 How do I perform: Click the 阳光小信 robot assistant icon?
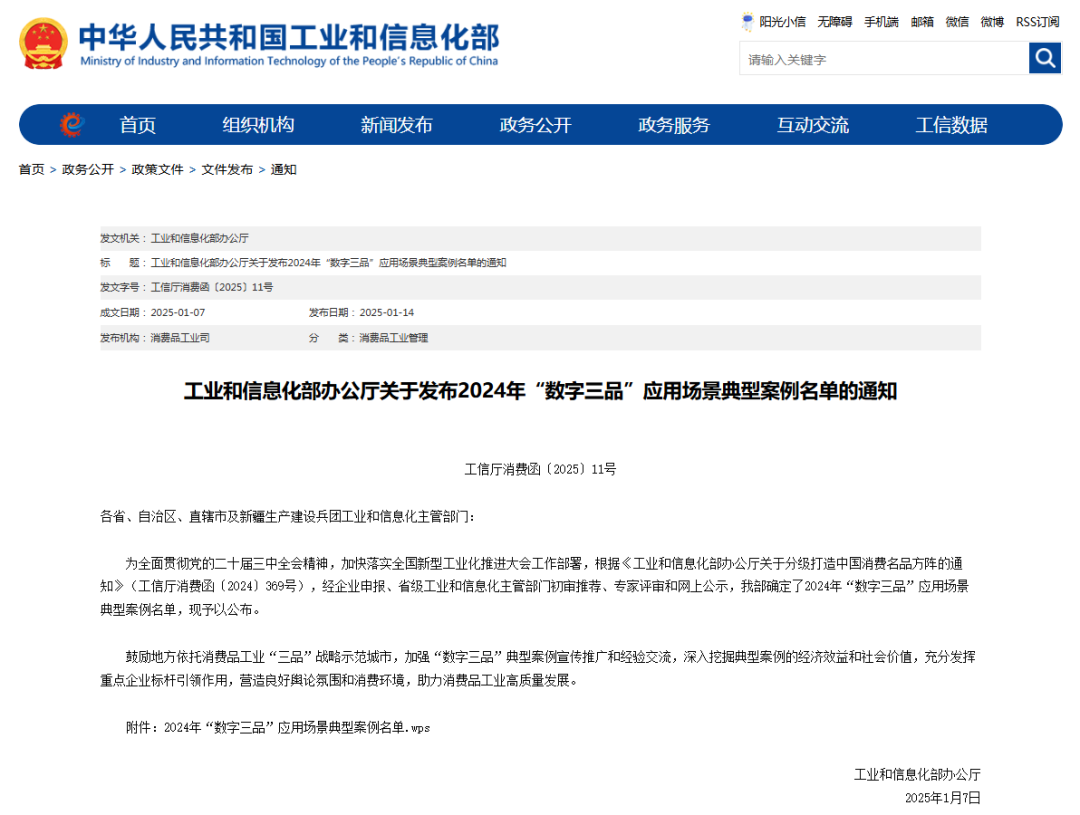tap(746, 21)
